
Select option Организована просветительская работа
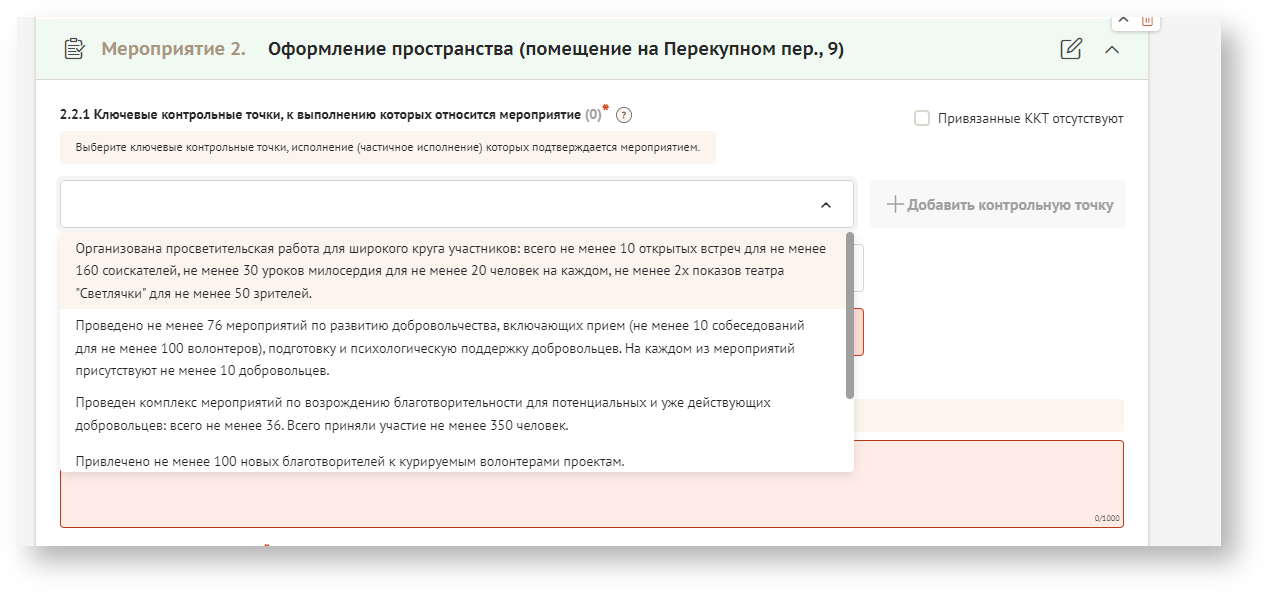pos(452,271)
